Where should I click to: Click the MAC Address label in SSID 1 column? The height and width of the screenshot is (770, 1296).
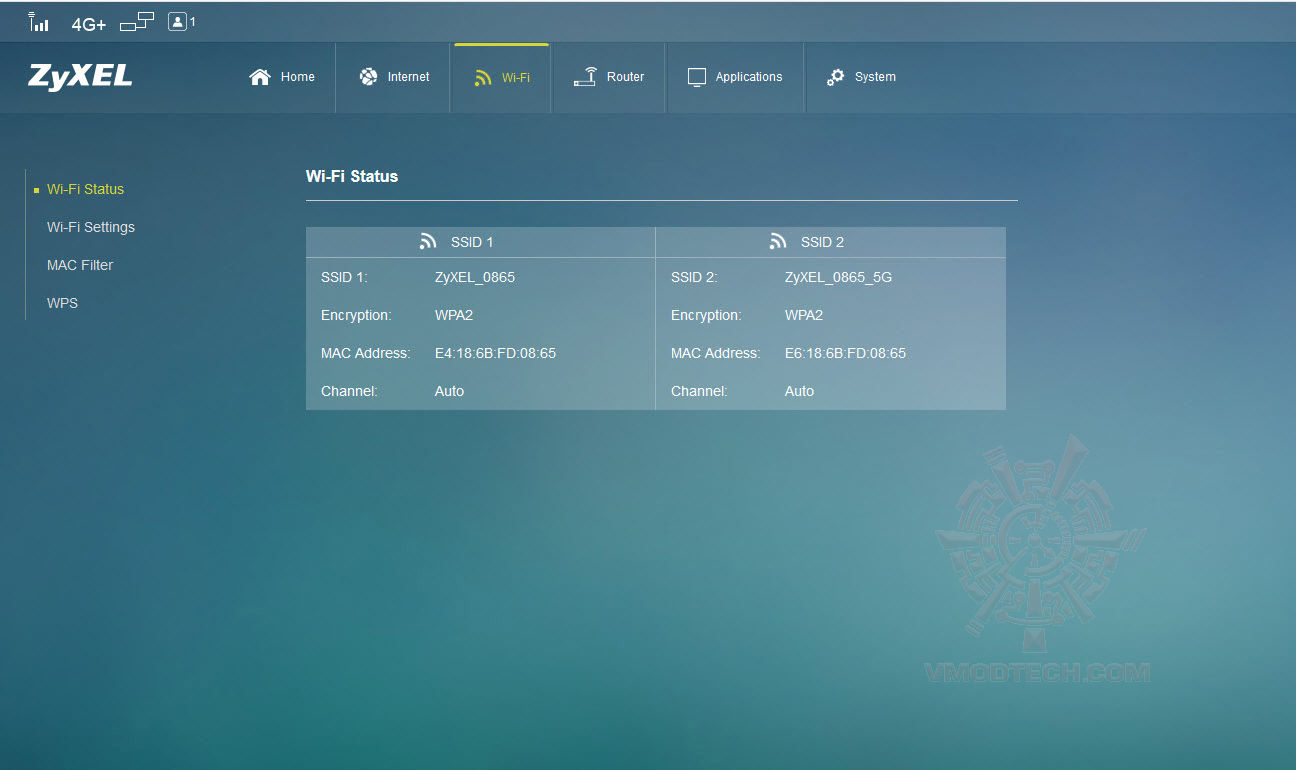click(365, 353)
